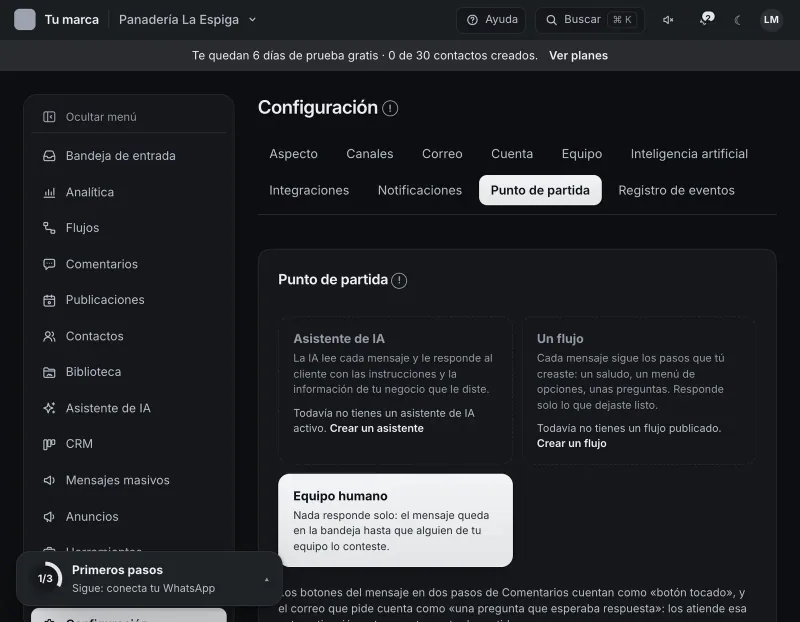Select the Equipo humano option card
Screen dimensions: 800x622
[x=395, y=520]
